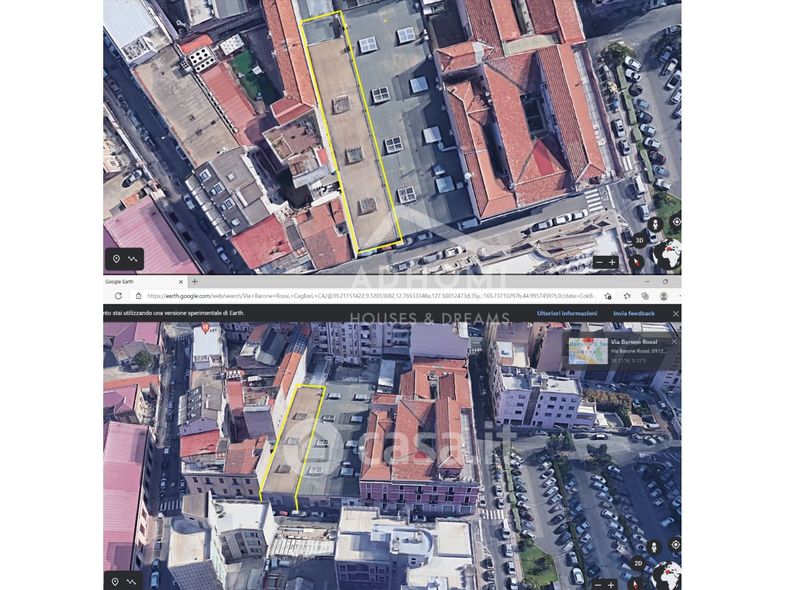Screen dimensions: 800x590
Task: Click the 'Invia feedback' link
Action: click(634, 313)
